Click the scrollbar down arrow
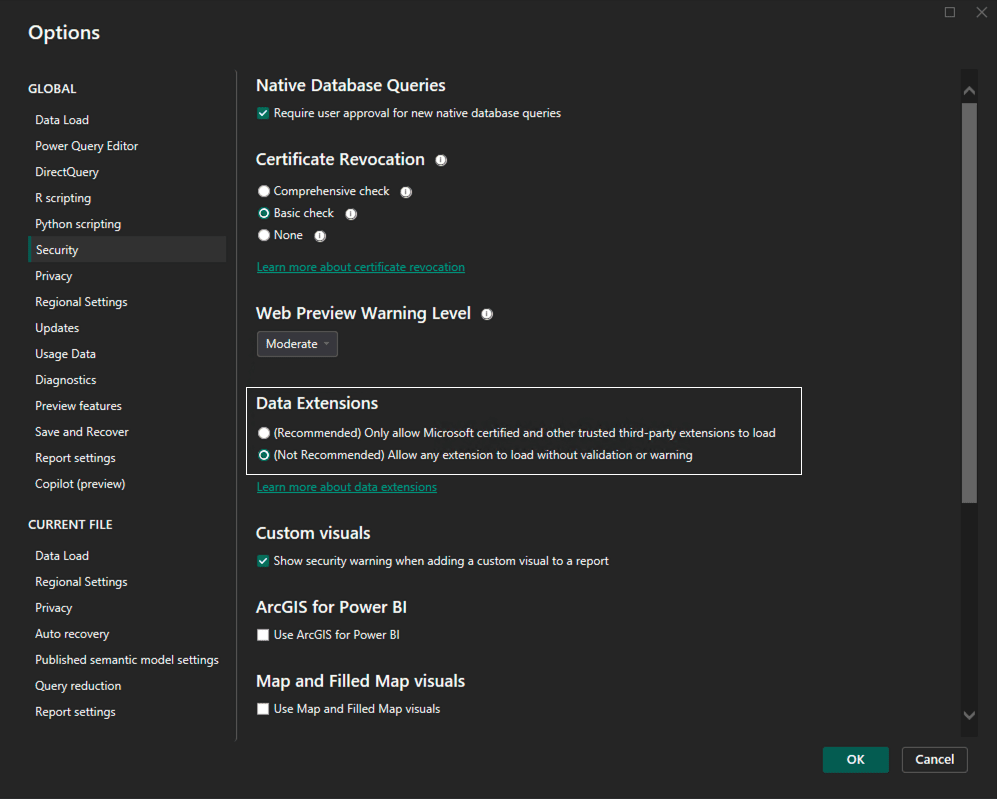This screenshot has width=997, height=799. point(968,715)
